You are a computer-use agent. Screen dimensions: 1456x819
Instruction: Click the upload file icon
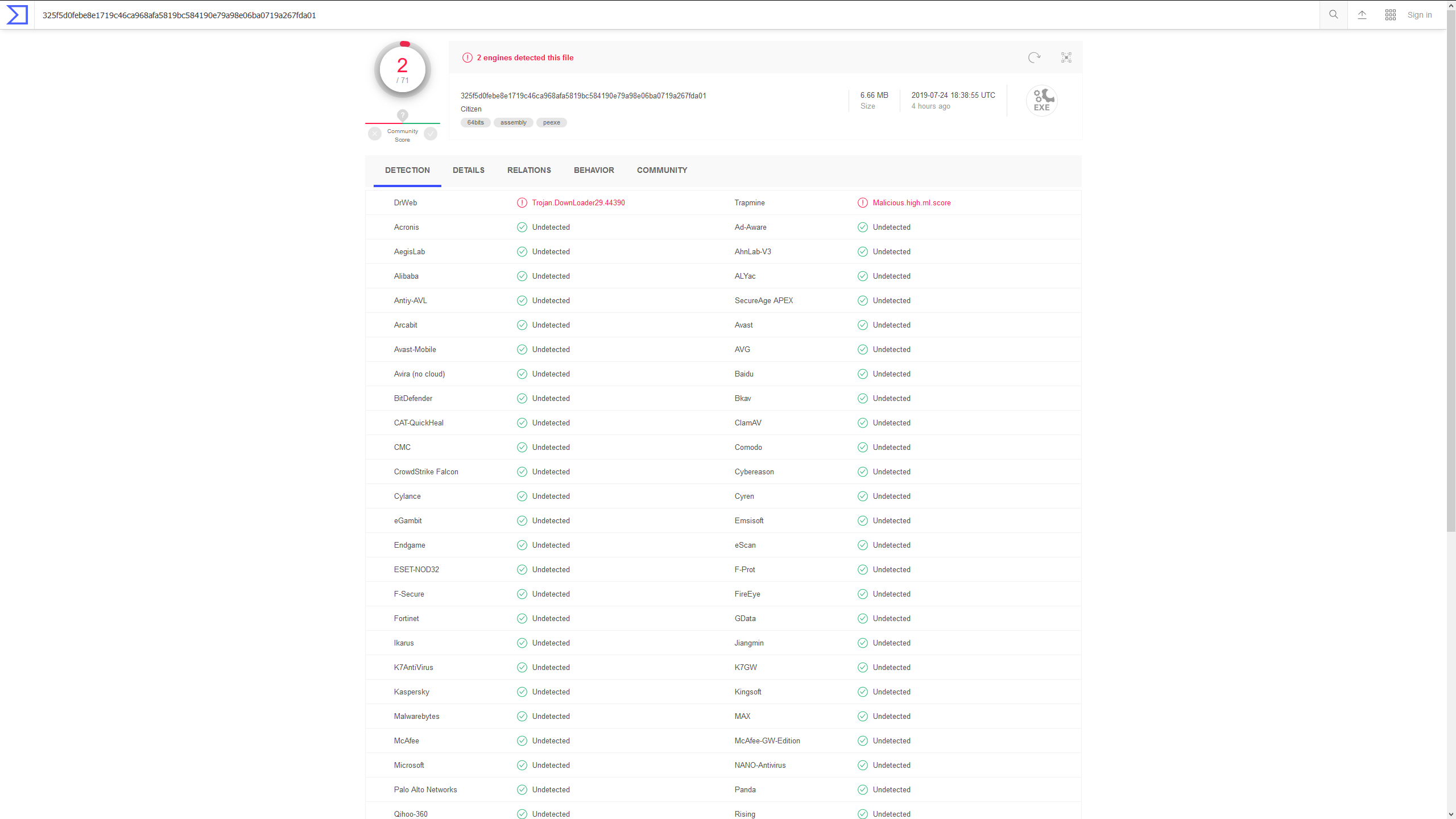pyautogui.click(x=1362, y=15)
